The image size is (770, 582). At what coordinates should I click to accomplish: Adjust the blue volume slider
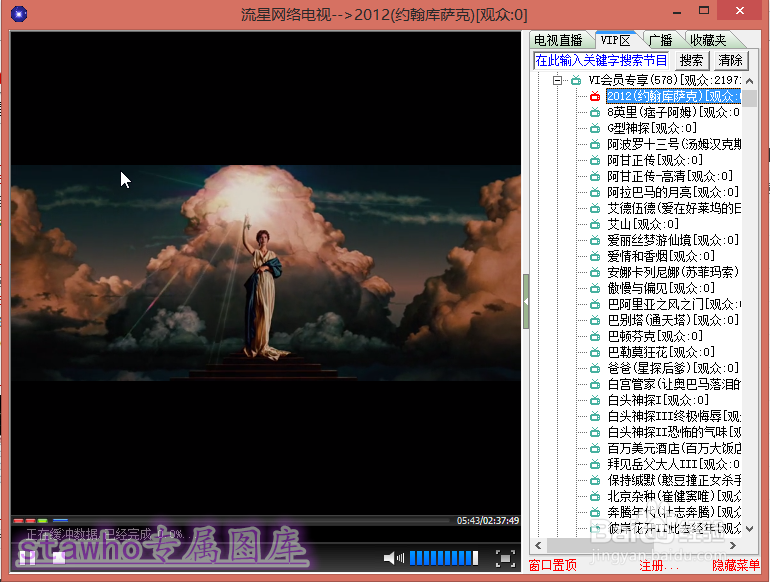444,558
